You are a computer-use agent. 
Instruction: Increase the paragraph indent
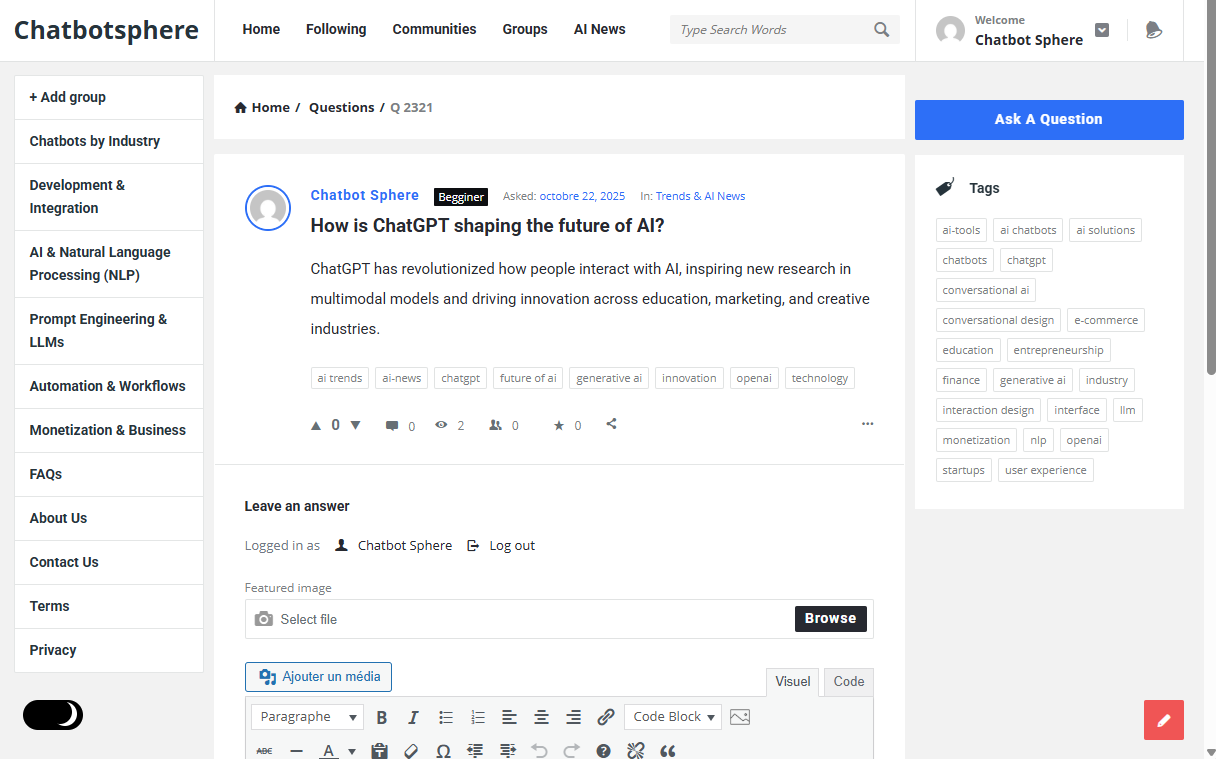tap(507, 750)
